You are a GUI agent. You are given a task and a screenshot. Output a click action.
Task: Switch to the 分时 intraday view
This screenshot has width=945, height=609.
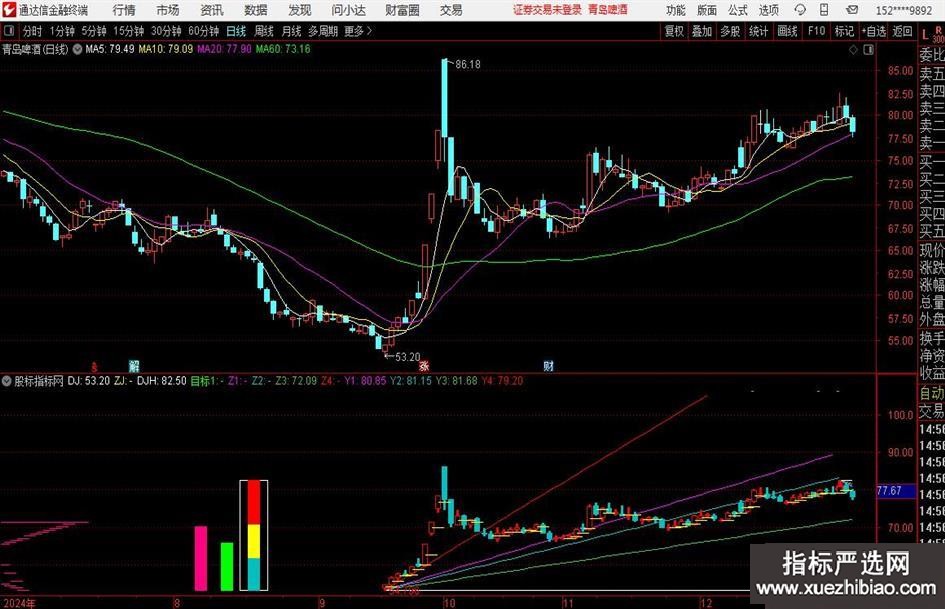(33, 31)
